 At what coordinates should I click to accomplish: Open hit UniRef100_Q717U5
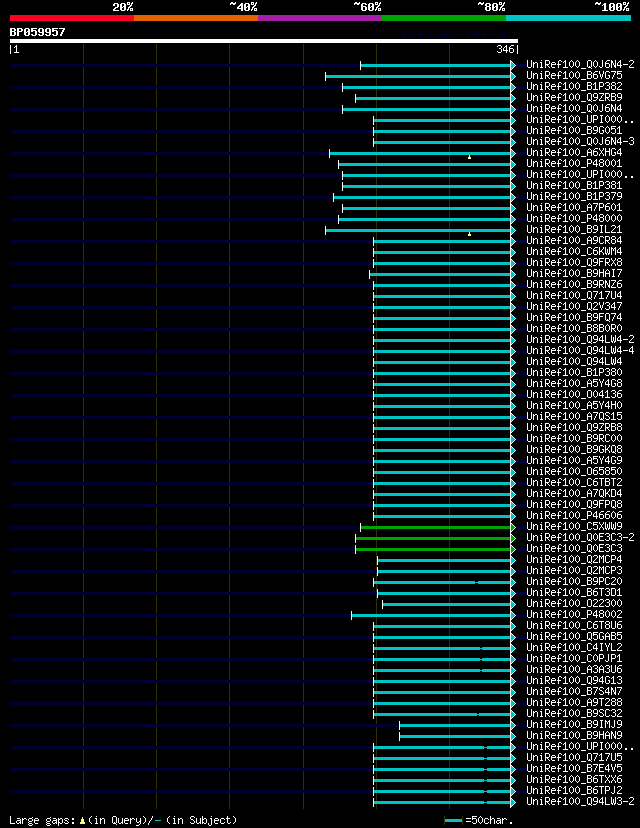pyautogui.click(x=575, y=758)
